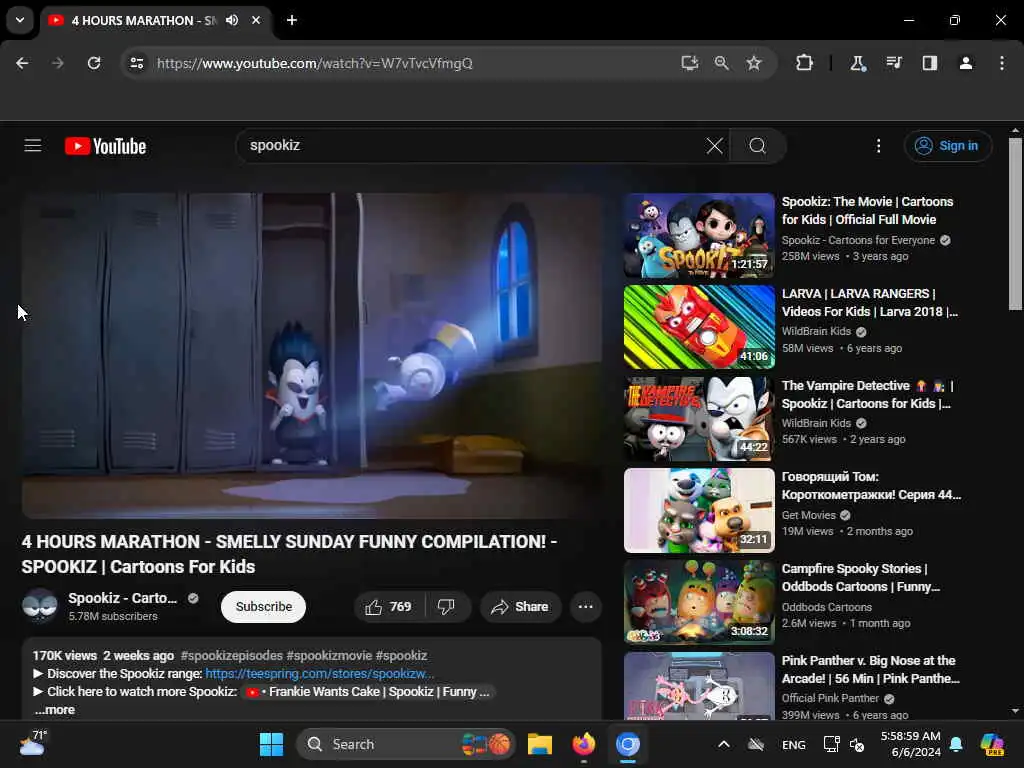Open File Explorer from taskbar

click(540, 744)
